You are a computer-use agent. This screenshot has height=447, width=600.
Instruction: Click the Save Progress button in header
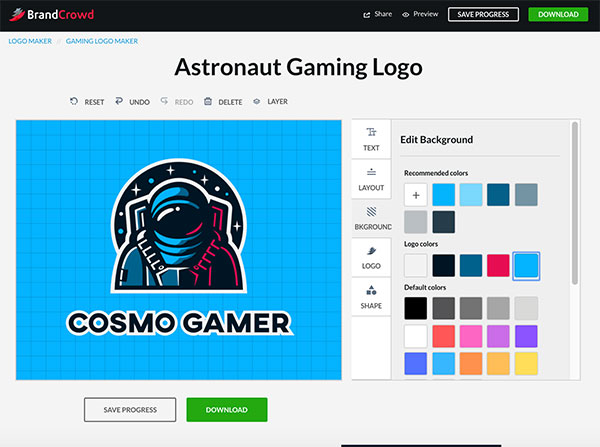coord(483,15)
